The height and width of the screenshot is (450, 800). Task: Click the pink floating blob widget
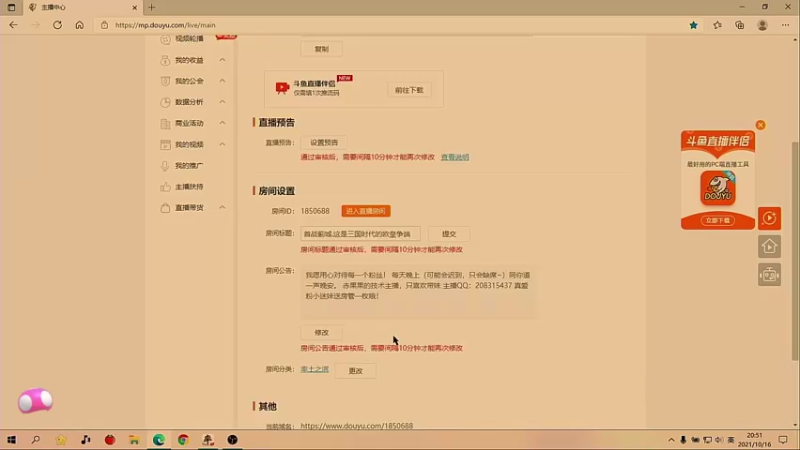(35, 401)
